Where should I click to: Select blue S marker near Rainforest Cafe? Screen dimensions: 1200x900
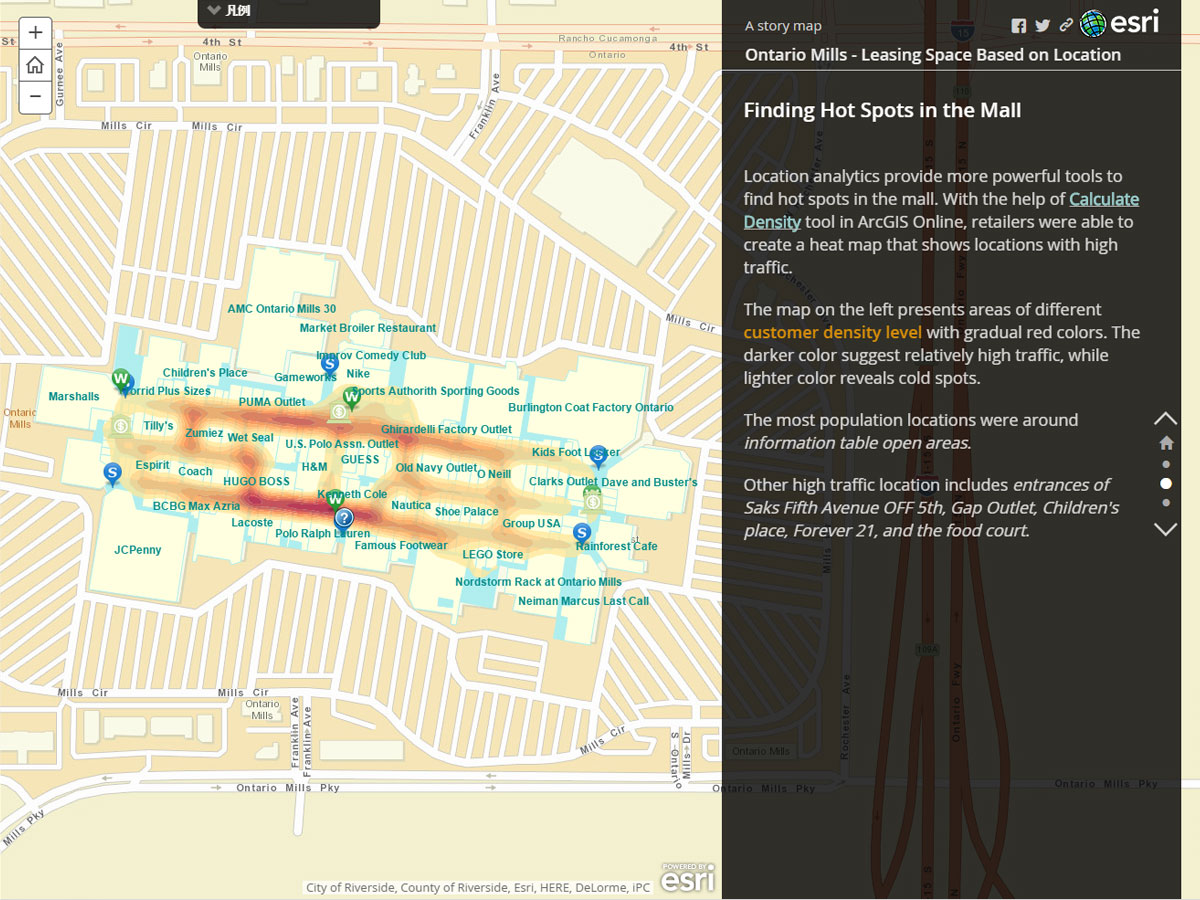(583, 534)
